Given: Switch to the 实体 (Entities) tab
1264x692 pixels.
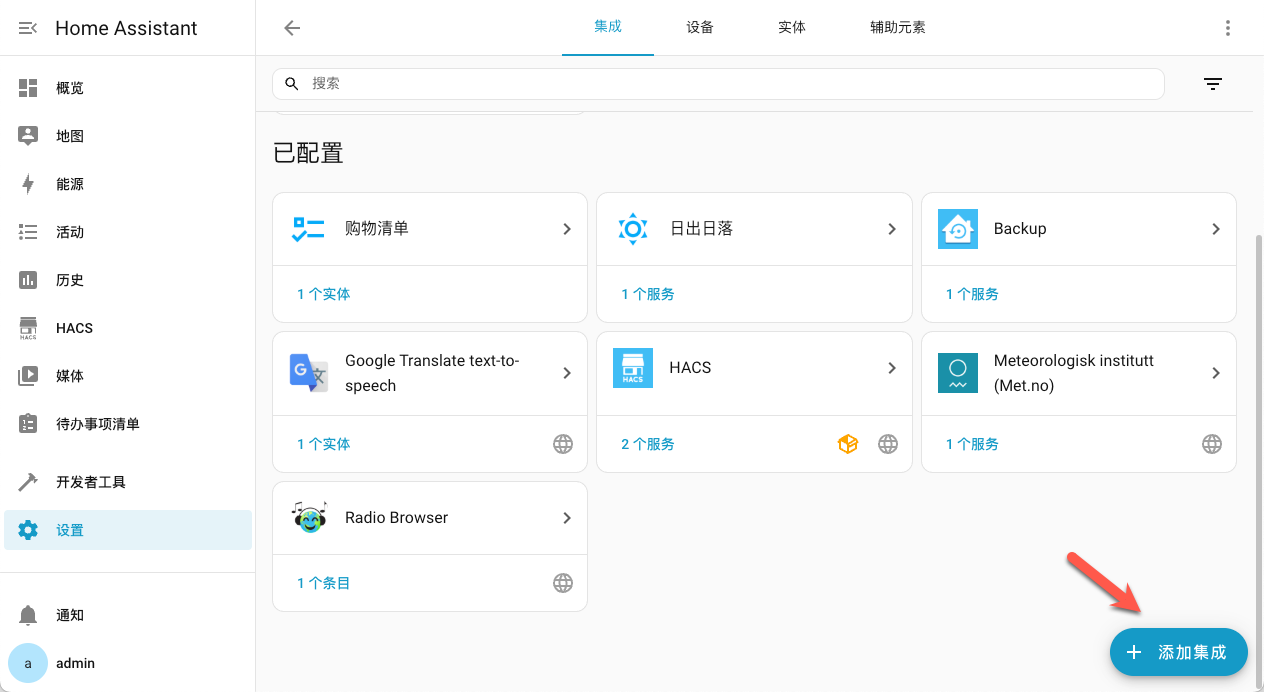Looking at the screenshot, I should pos(791,28).
